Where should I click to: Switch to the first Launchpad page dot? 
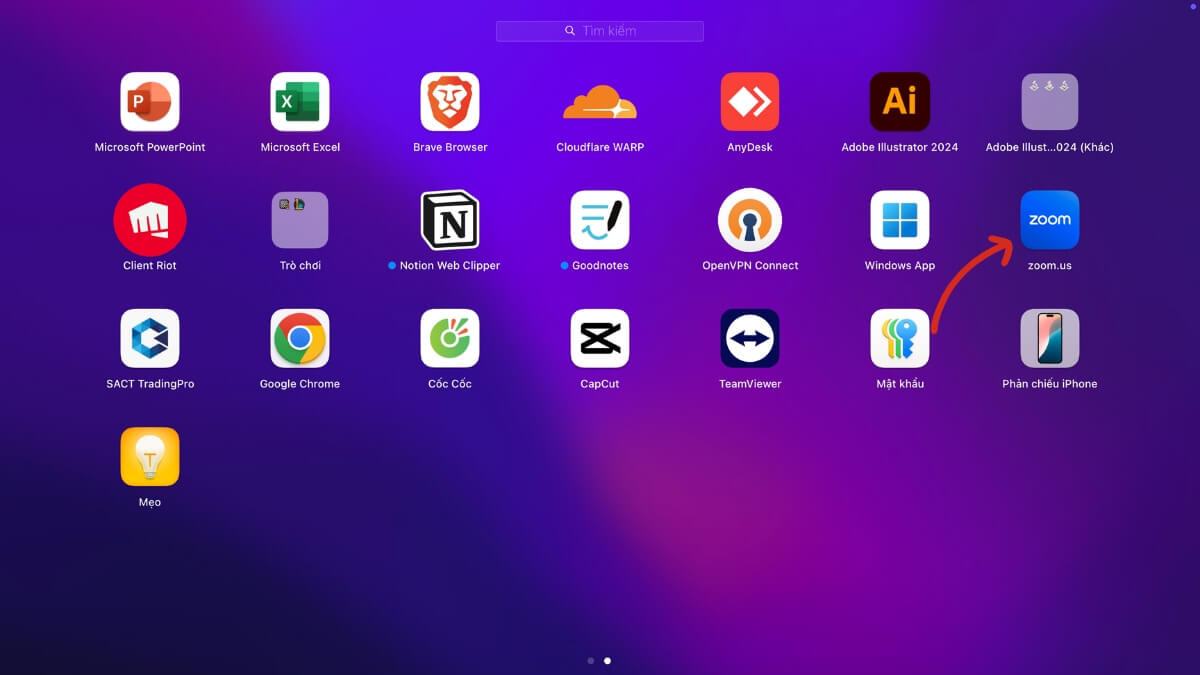pos(591,661)
